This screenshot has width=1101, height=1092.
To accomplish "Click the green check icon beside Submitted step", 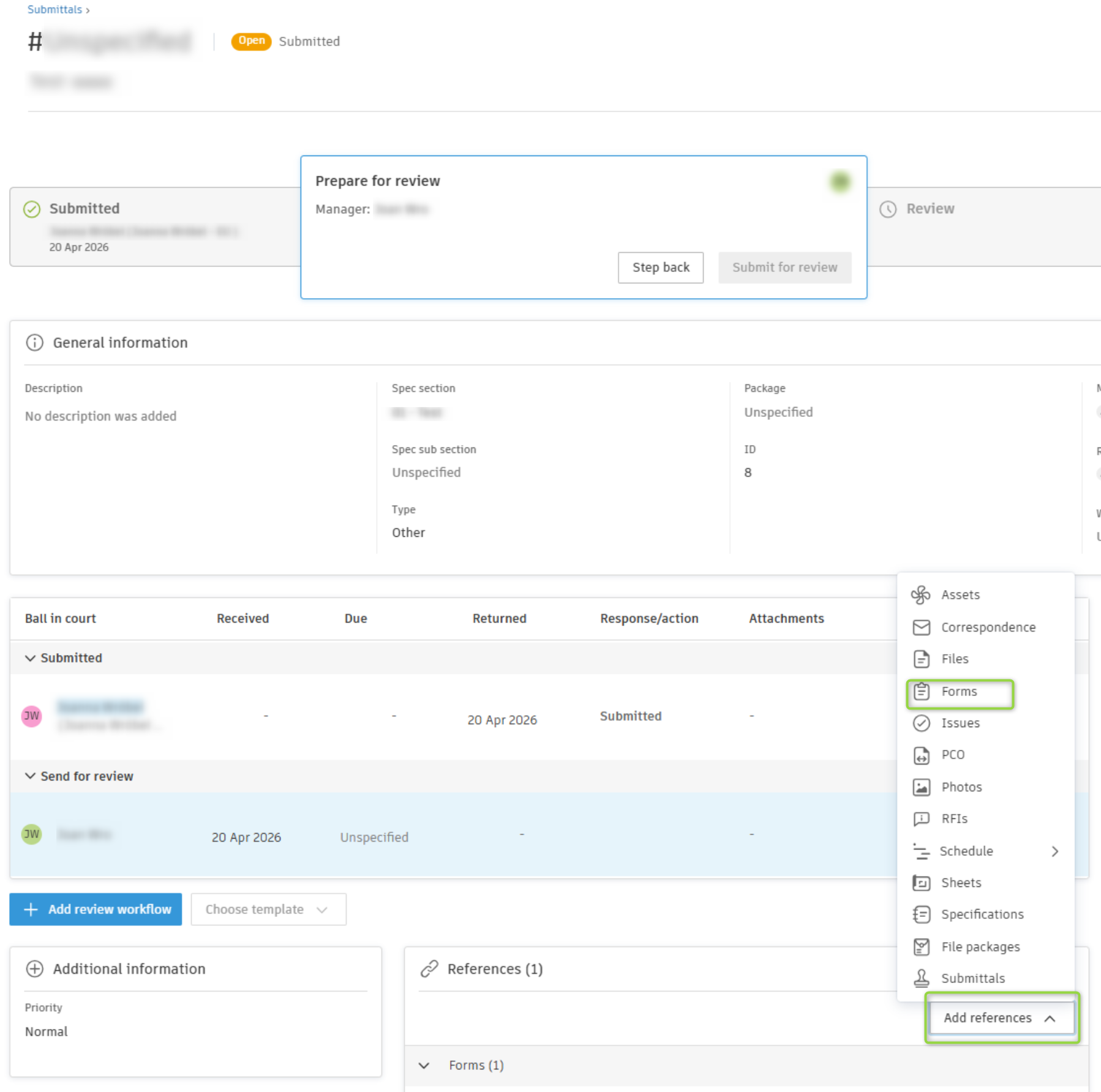I will click(x=32, y=209).
